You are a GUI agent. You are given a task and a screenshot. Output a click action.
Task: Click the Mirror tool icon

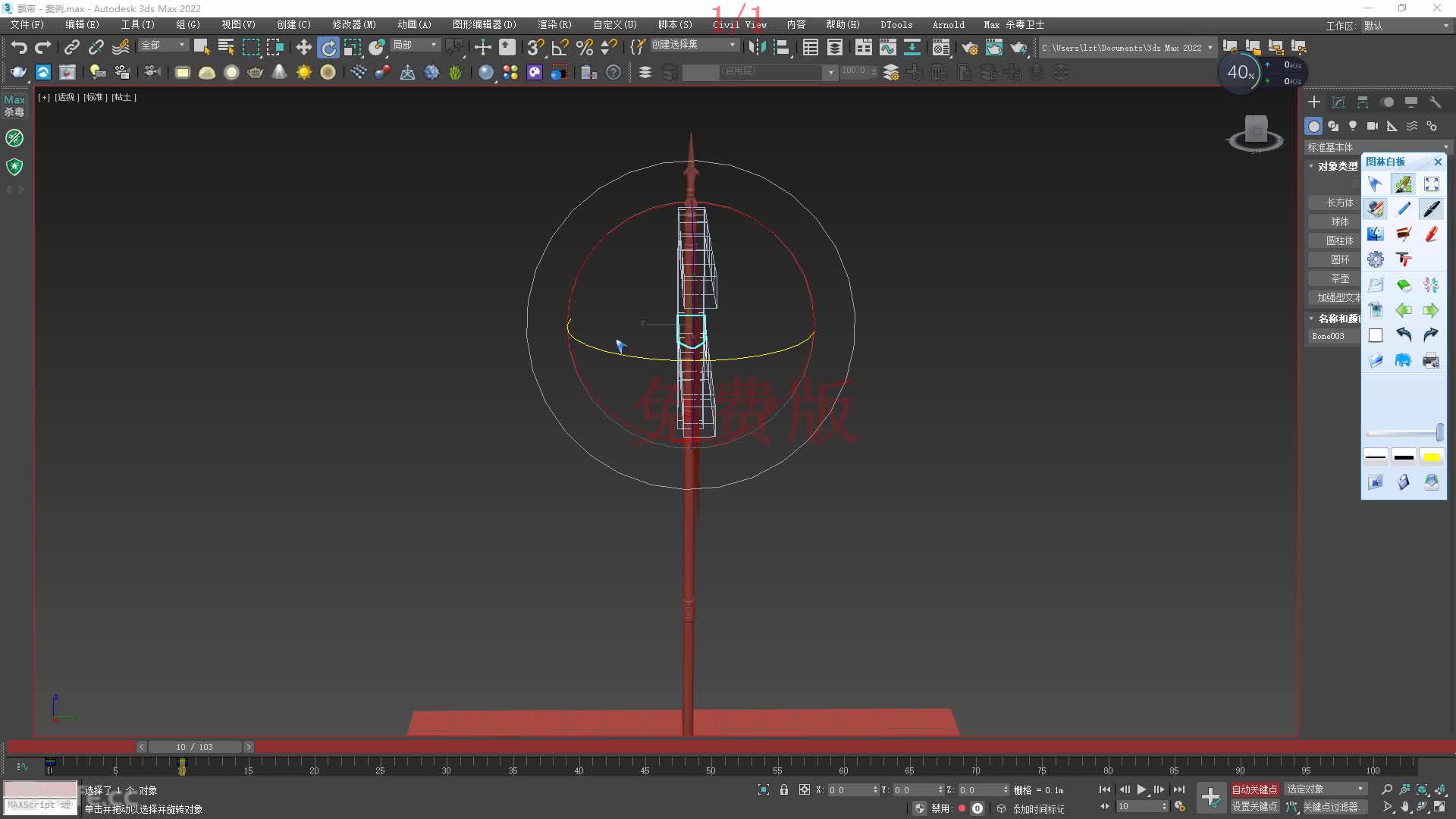(x=756, y=47)
